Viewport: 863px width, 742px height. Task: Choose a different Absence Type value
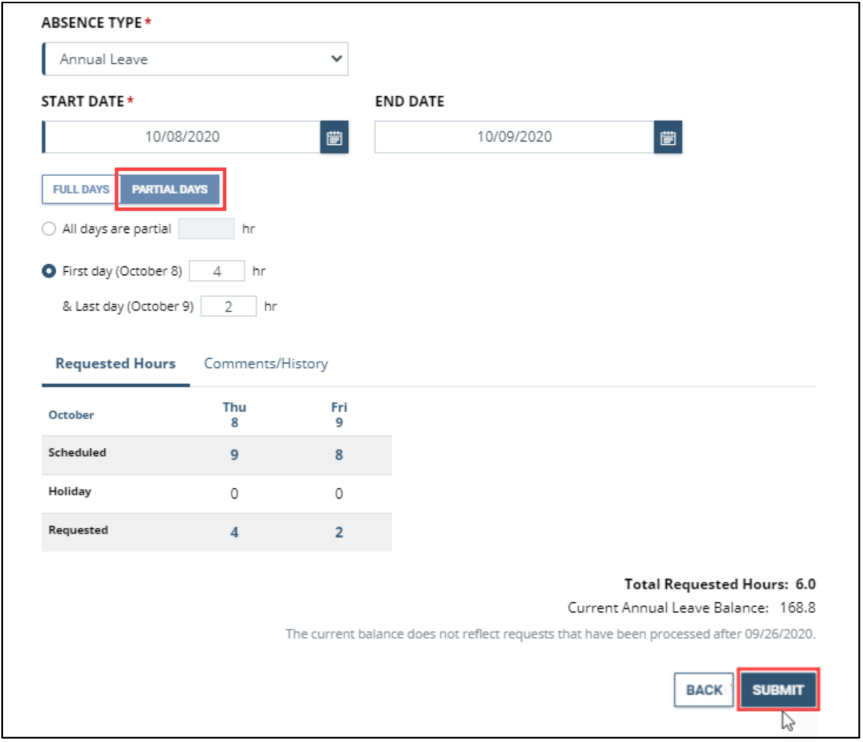[x=195, y=59]
